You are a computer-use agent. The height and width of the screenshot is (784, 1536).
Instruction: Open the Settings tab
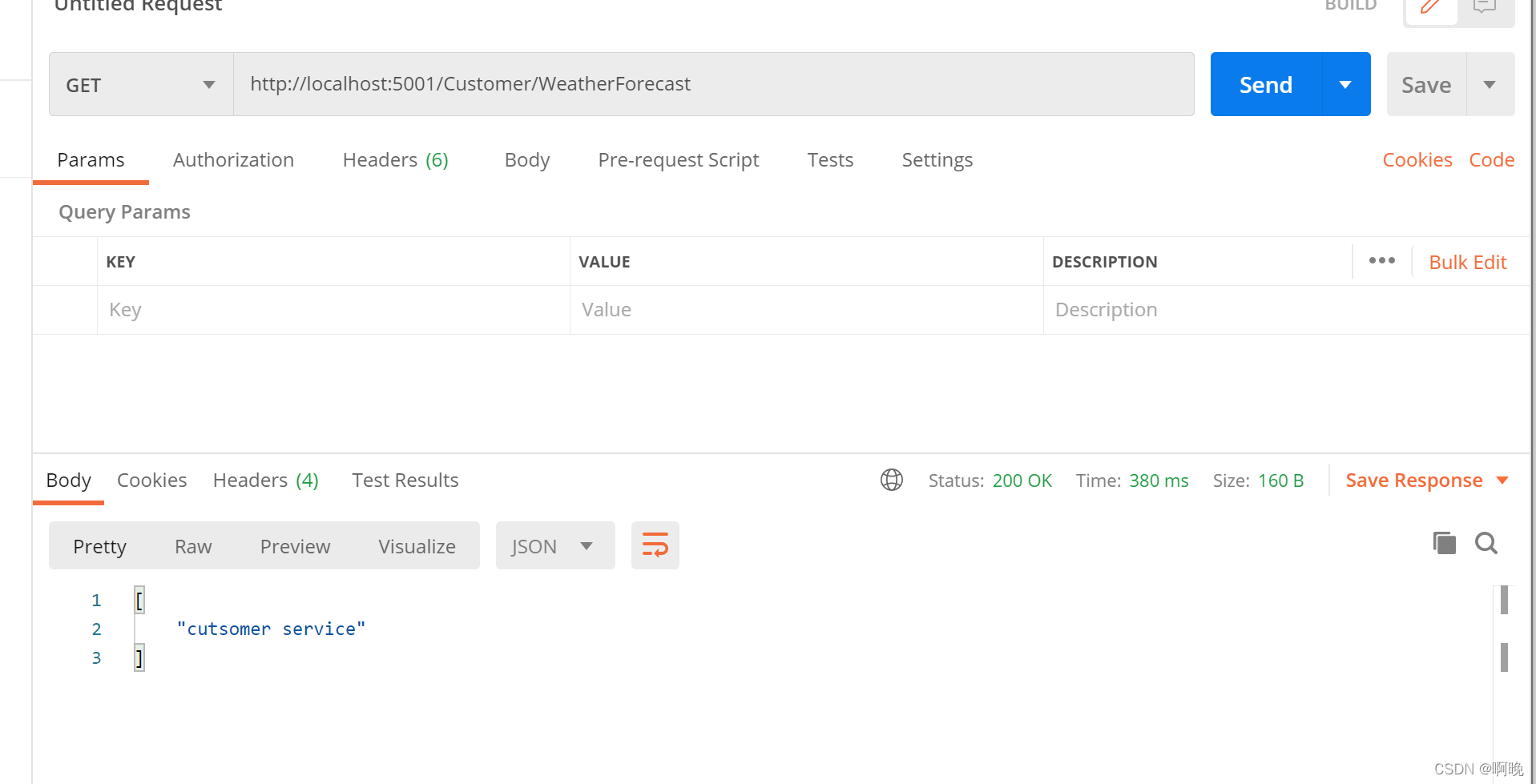coord(937,159)
